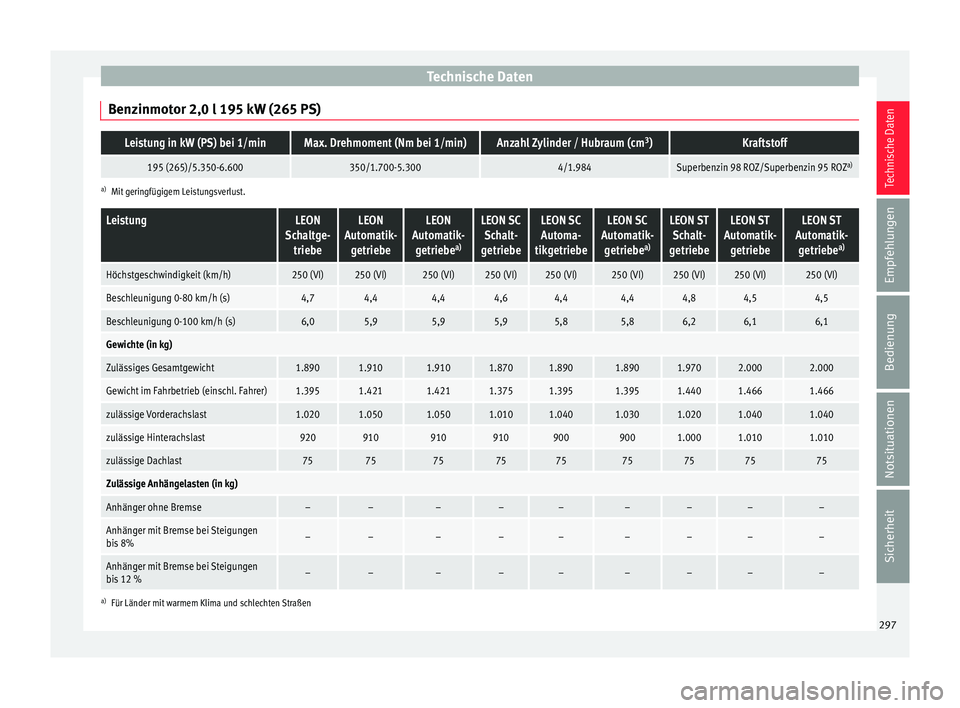The height and width of the screenshot is (708, 960).
Task: Click the LEON SC Automatikgetriebe header without footnote
Action: [561, 235]
